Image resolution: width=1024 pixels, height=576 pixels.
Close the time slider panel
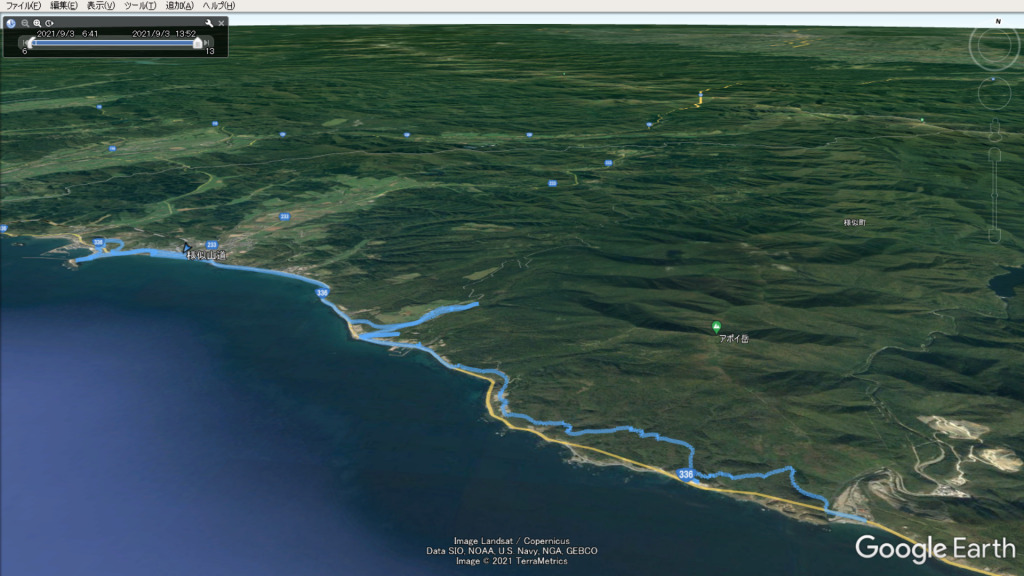pyautogui.click(x=221, y=22)
